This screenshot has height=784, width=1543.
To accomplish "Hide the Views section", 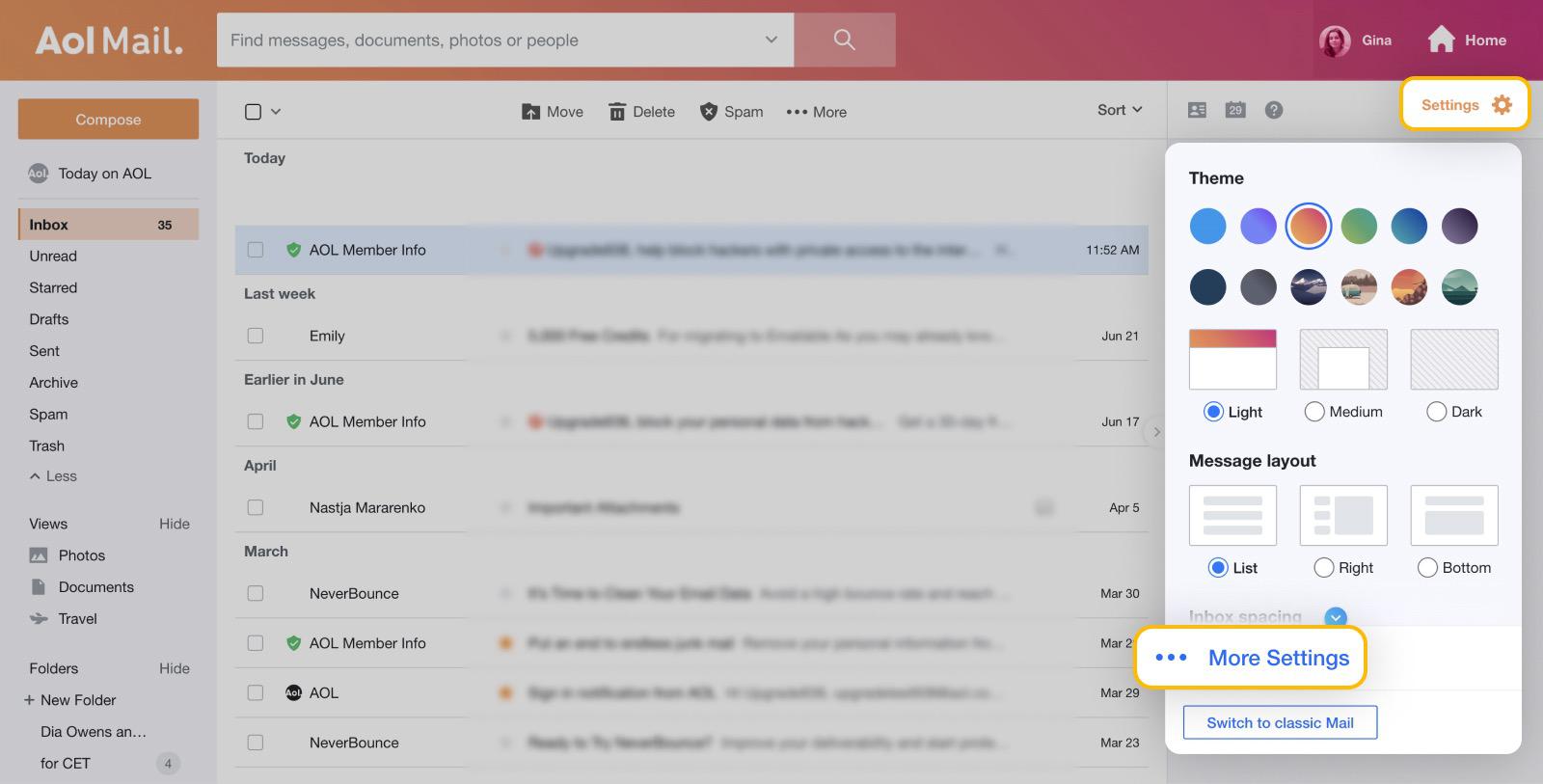I will (x=175, y=524).
